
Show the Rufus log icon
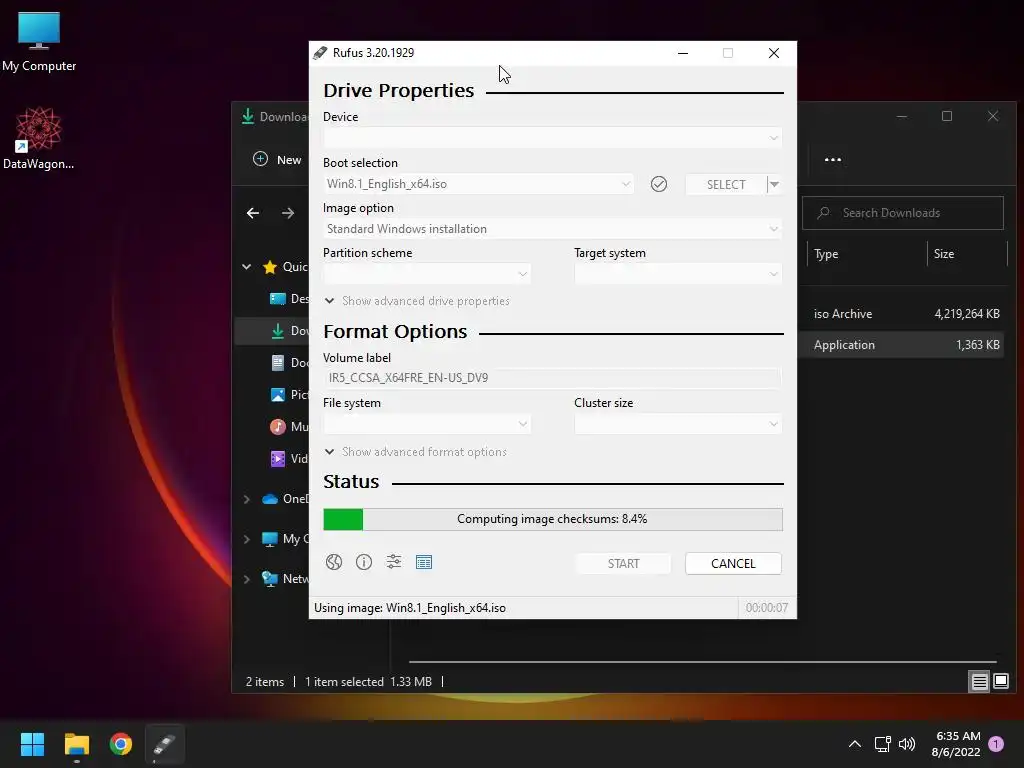(x=424, y=562)
